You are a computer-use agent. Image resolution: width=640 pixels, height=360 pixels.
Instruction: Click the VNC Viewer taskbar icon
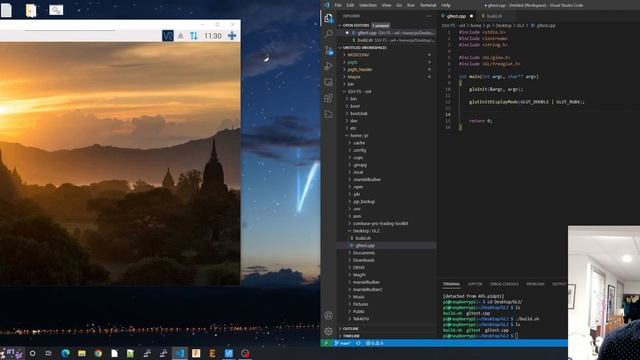click(229, 353)
